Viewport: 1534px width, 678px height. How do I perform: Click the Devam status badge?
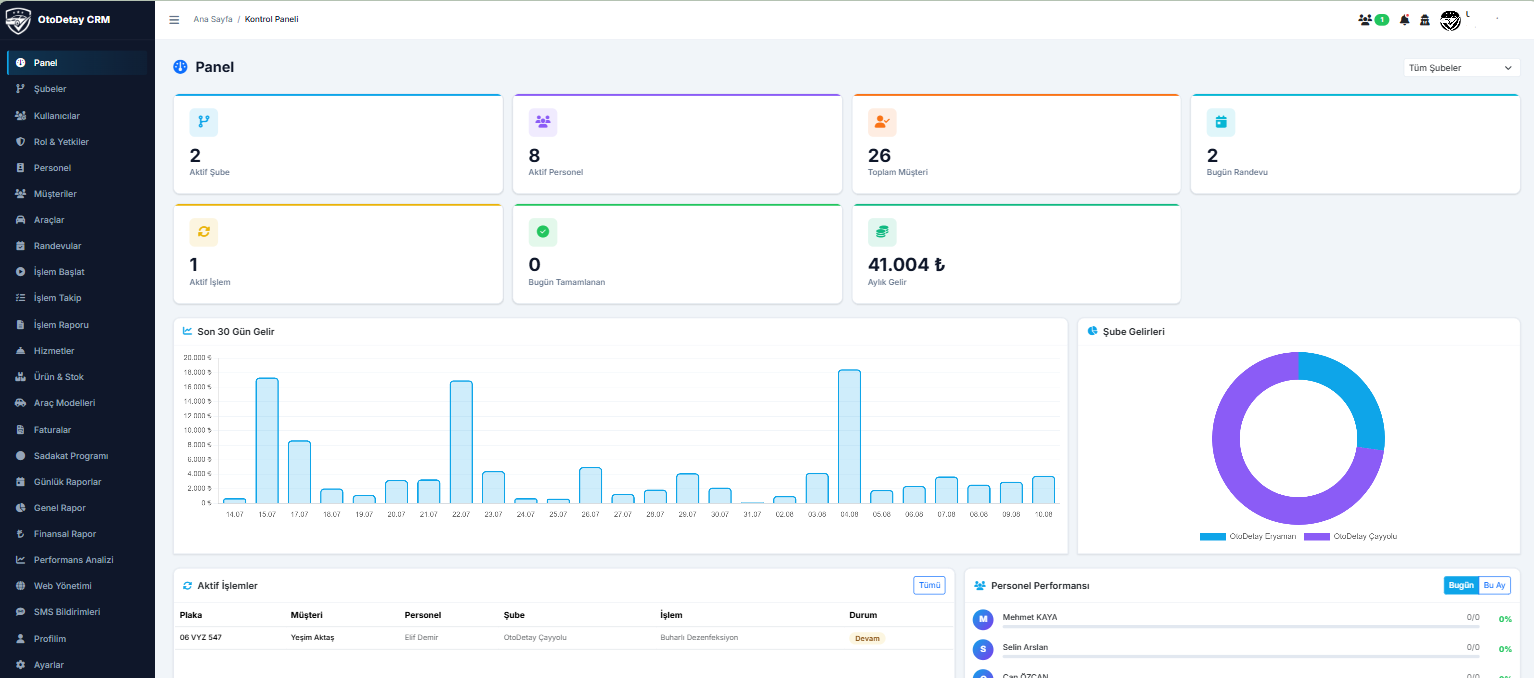(x=867, y=638)
